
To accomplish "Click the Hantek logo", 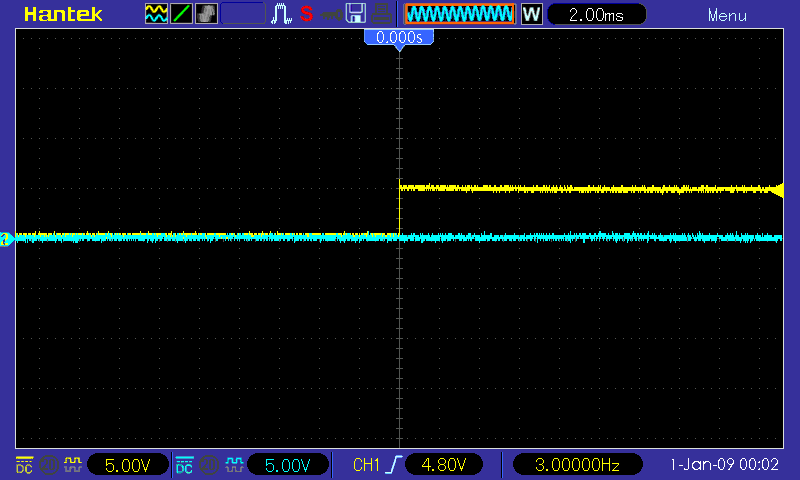I will (63, 14).
